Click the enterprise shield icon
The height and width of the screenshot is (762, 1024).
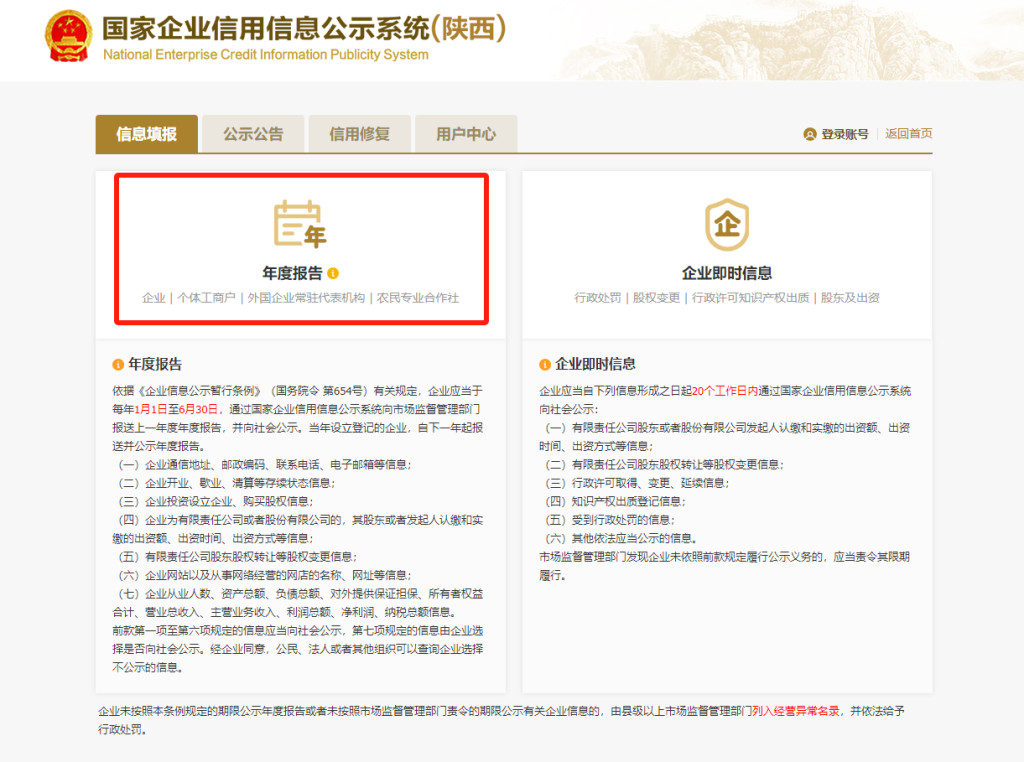click(726, 224)
